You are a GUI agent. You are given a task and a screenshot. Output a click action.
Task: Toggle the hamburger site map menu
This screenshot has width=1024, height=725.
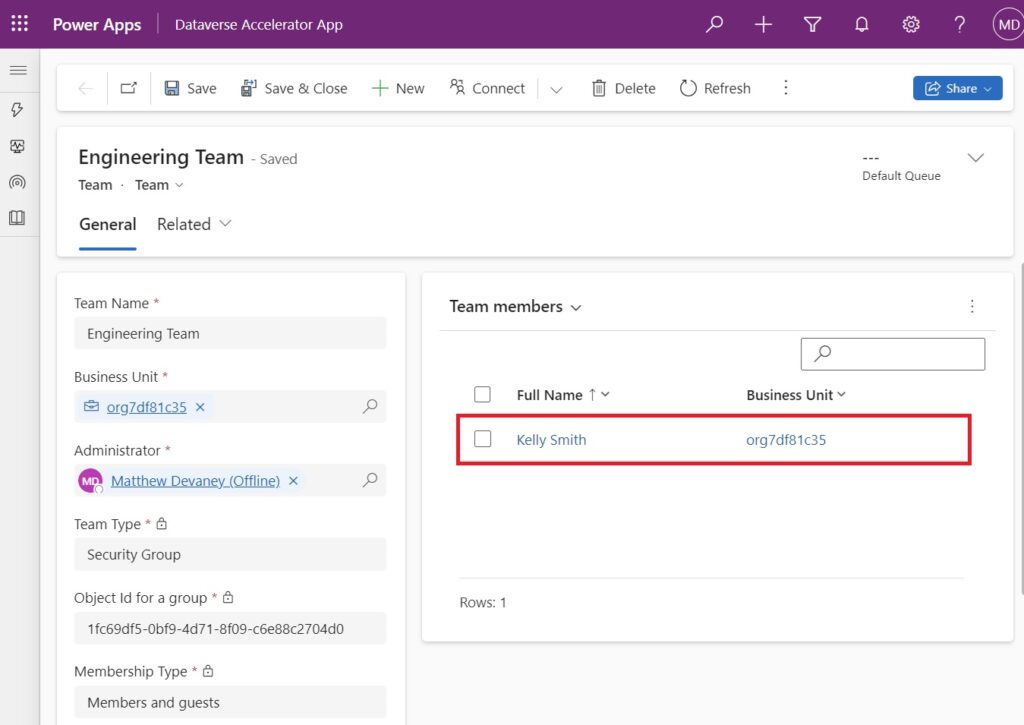click(18, 70)
